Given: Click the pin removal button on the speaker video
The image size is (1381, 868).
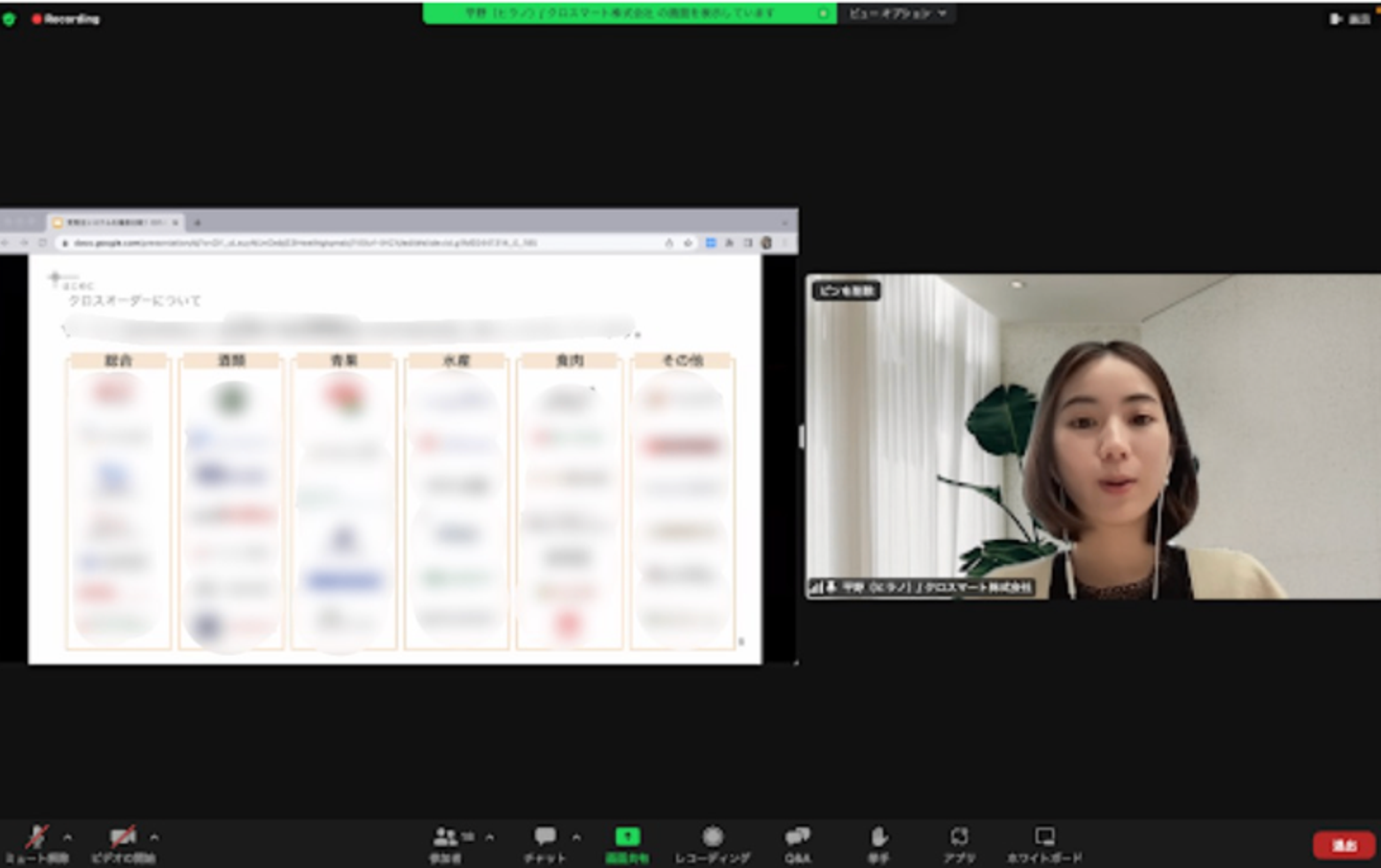Looking at the screenshot, I should [846, 290].
